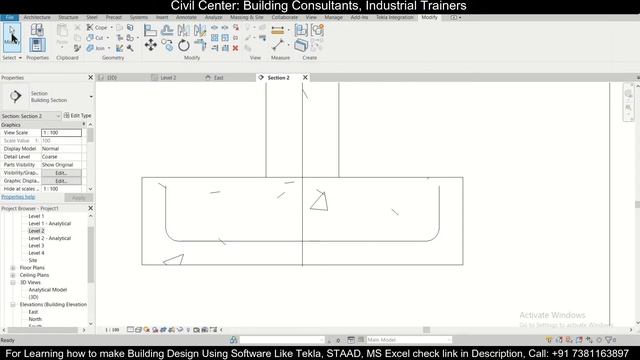Open the Architecture ribbon tab
The width and height of the screenshot is (640, 360).
(37, 18)
